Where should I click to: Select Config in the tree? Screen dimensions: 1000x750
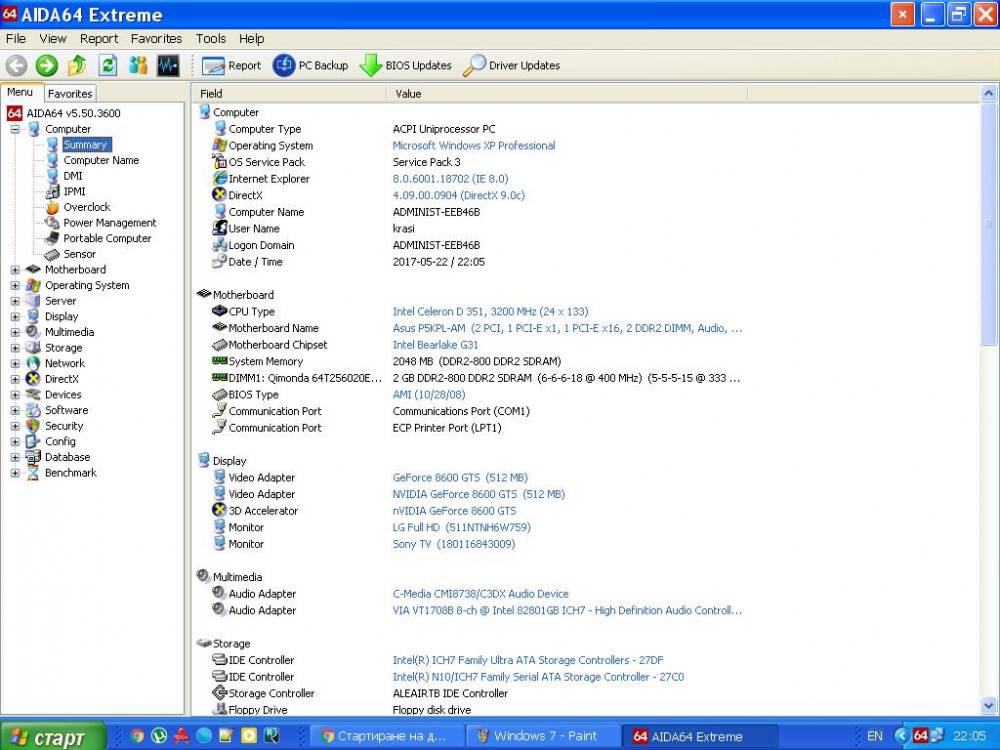60,441
